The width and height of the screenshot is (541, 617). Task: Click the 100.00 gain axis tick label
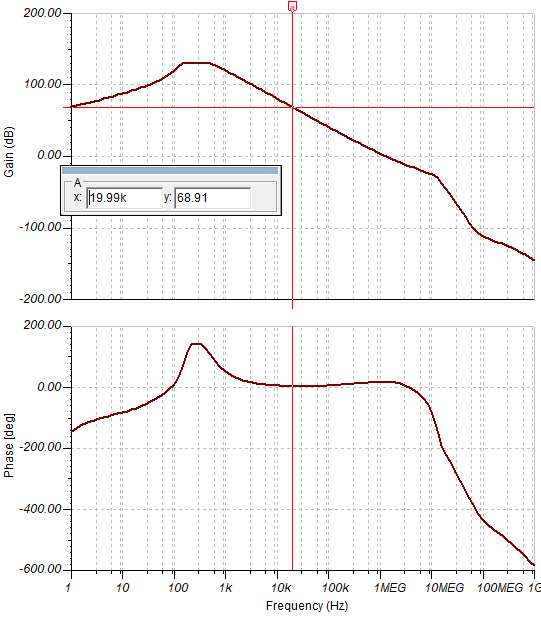[x=42, y=84]
